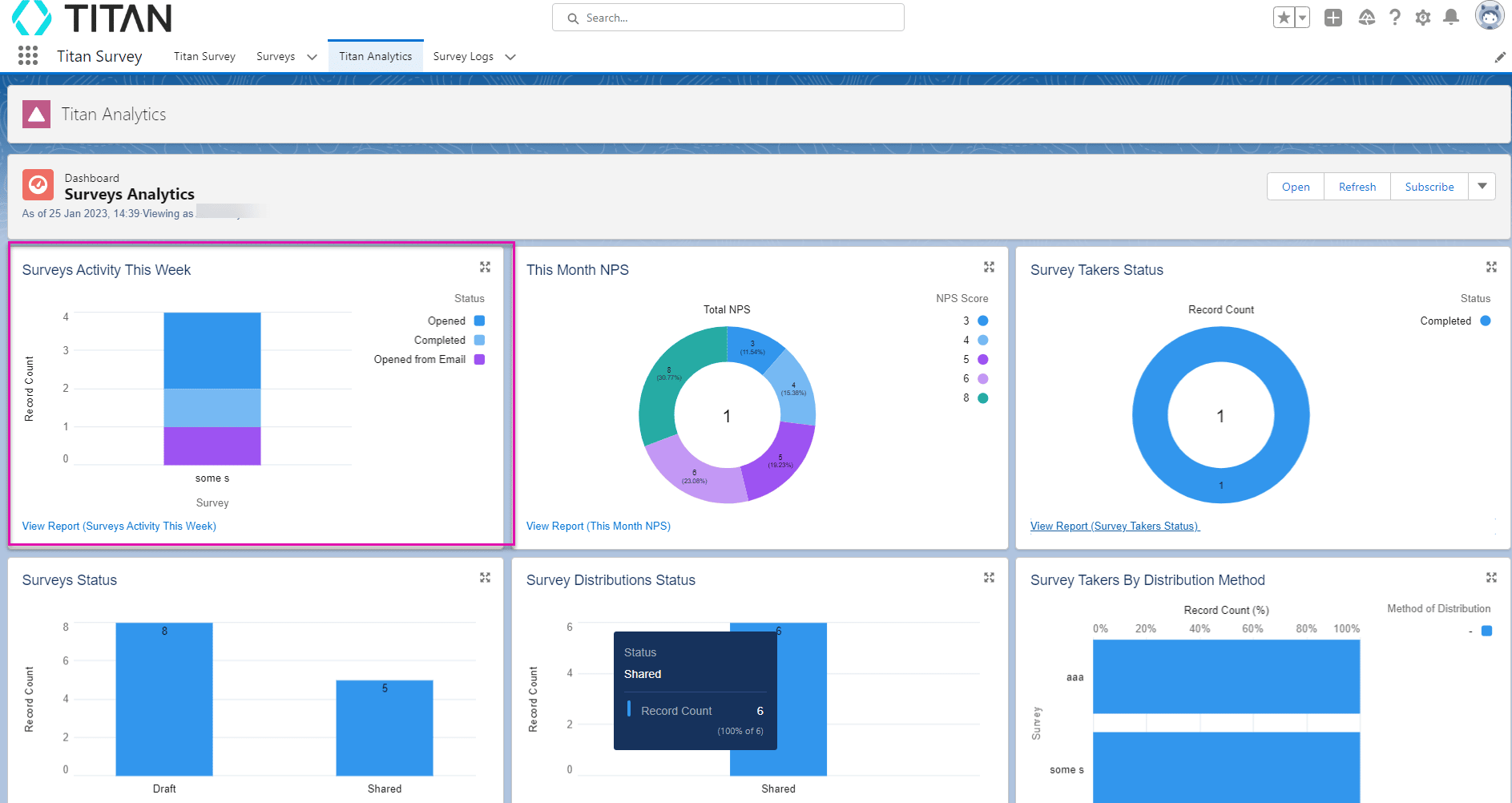This screenshot has width=1512, height=803.
Task: Open the Notifications bell icon
Action: point(1451,18)
